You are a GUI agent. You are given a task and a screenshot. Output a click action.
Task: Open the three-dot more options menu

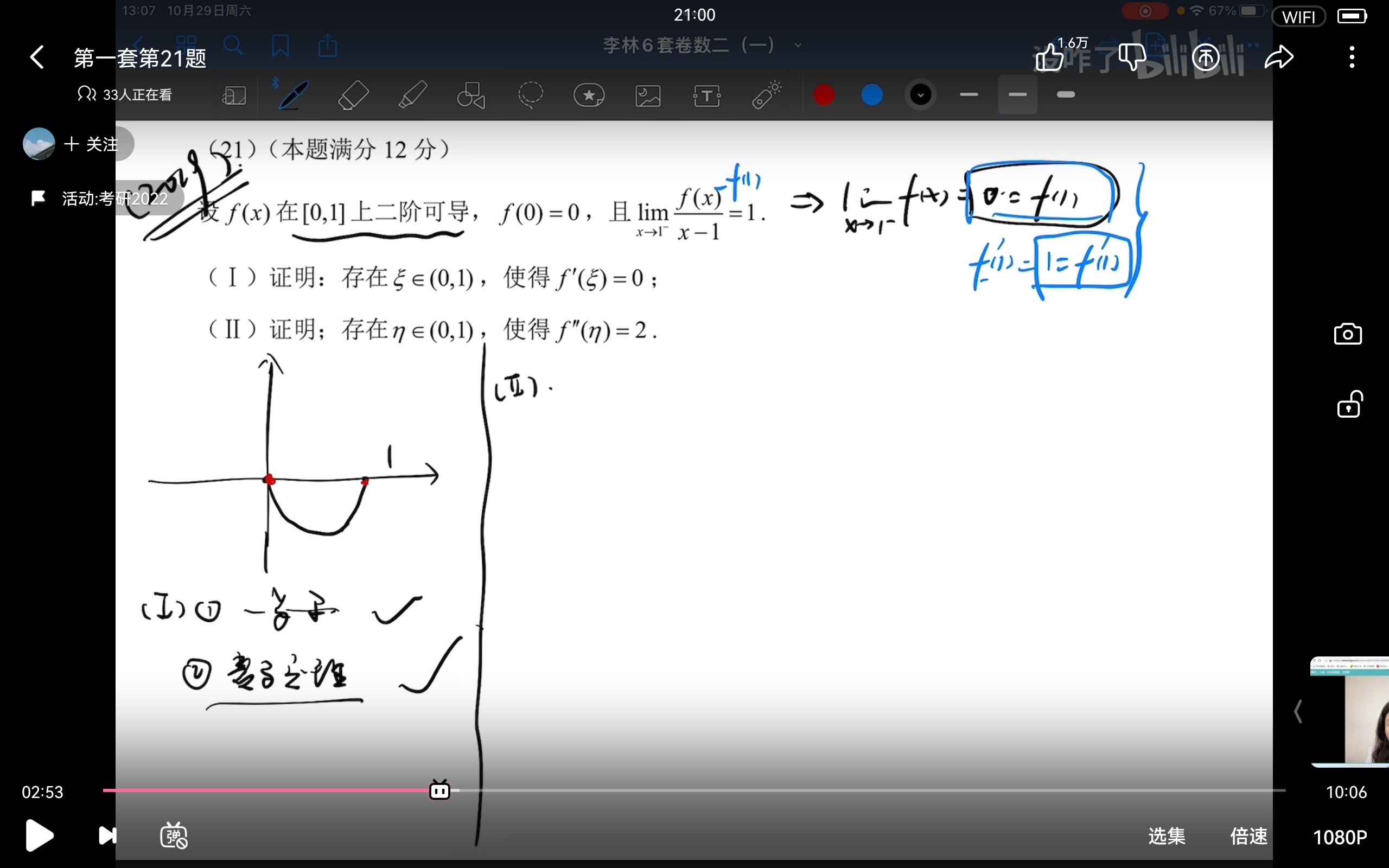[1352, 58]
